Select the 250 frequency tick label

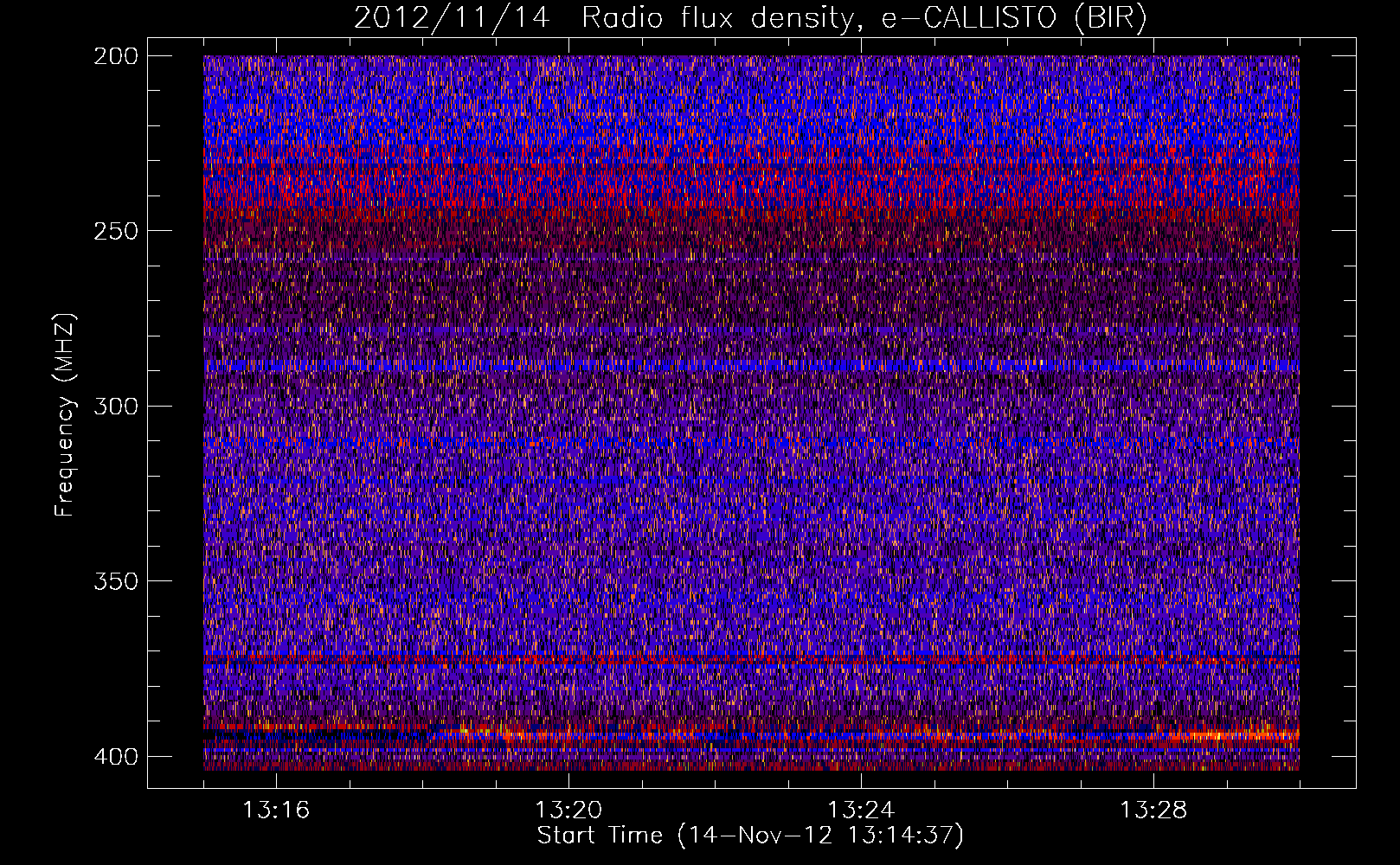pos(115,231)
